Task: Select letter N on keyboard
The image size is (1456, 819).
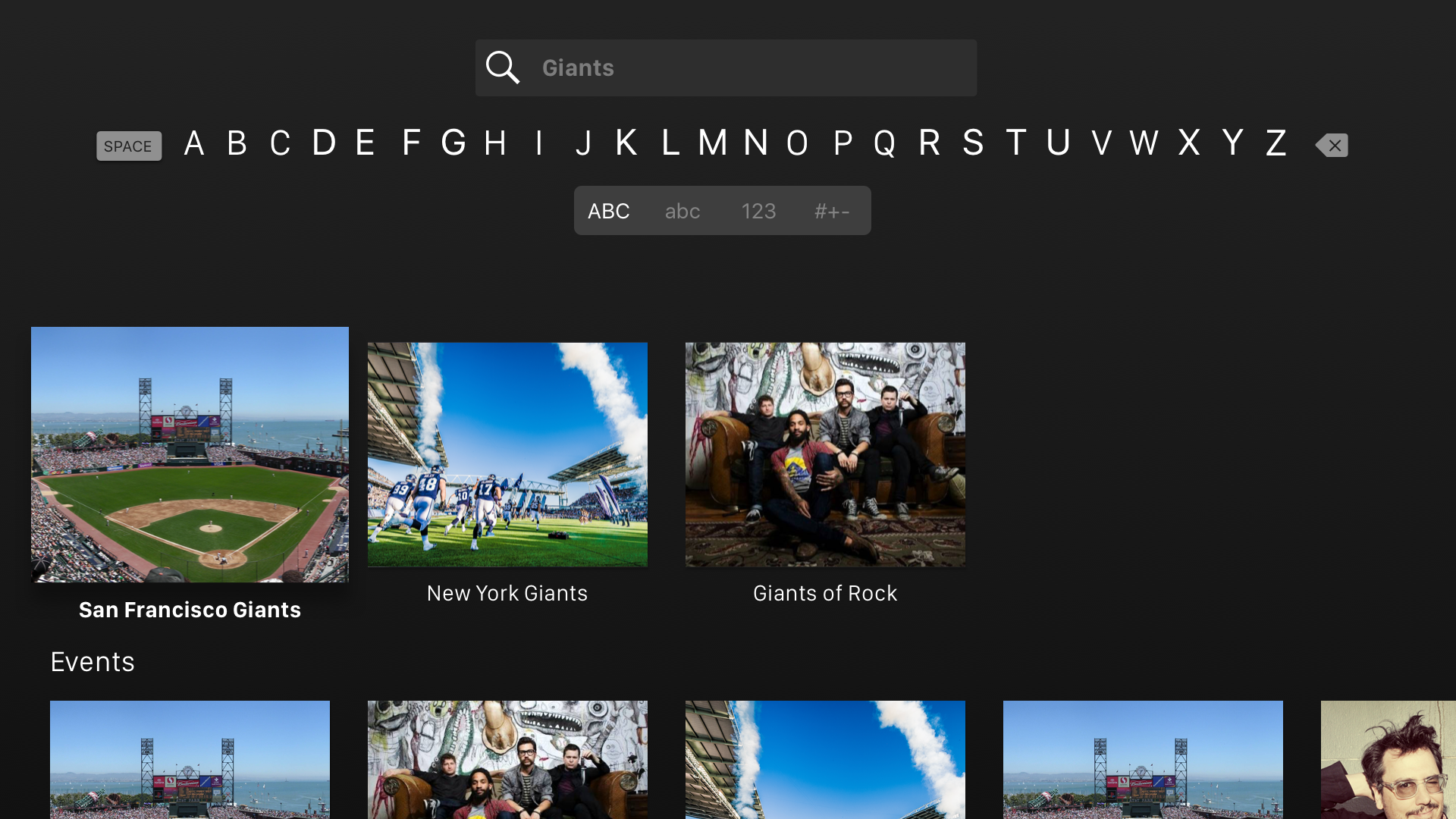Action: [756, 143]
